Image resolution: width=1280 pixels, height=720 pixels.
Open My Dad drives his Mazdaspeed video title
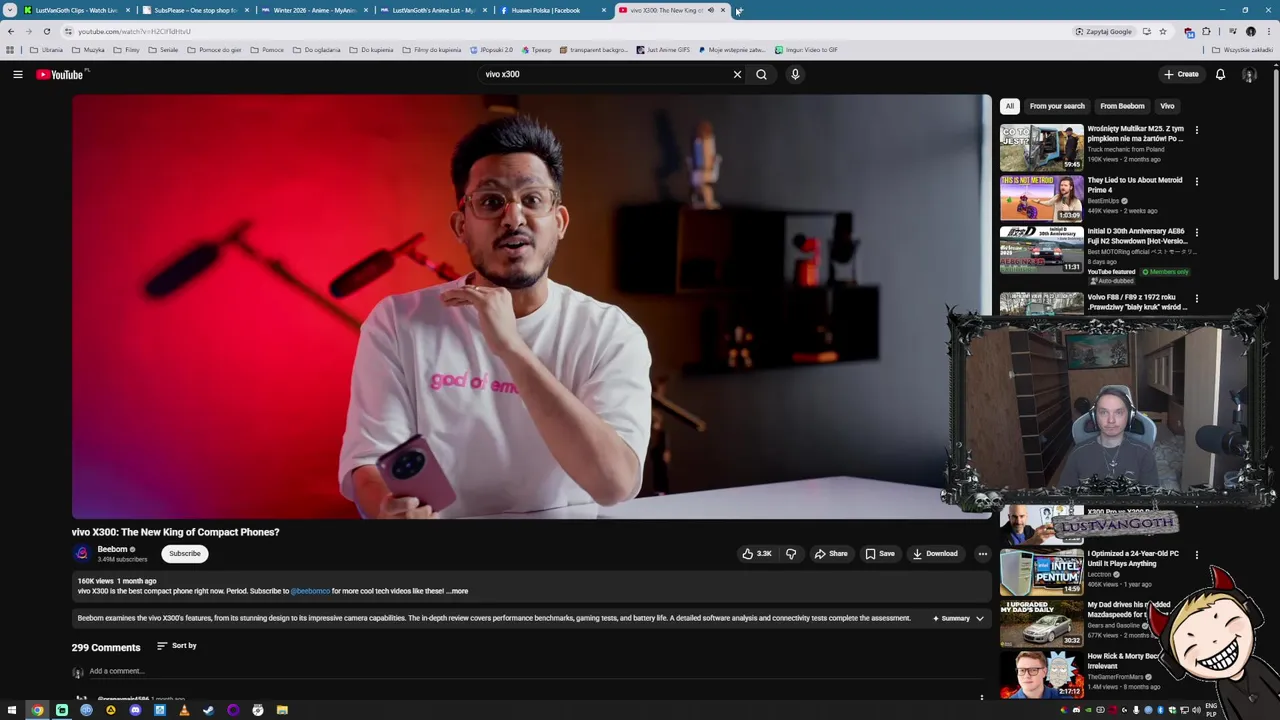click(x=1130, y=610)
